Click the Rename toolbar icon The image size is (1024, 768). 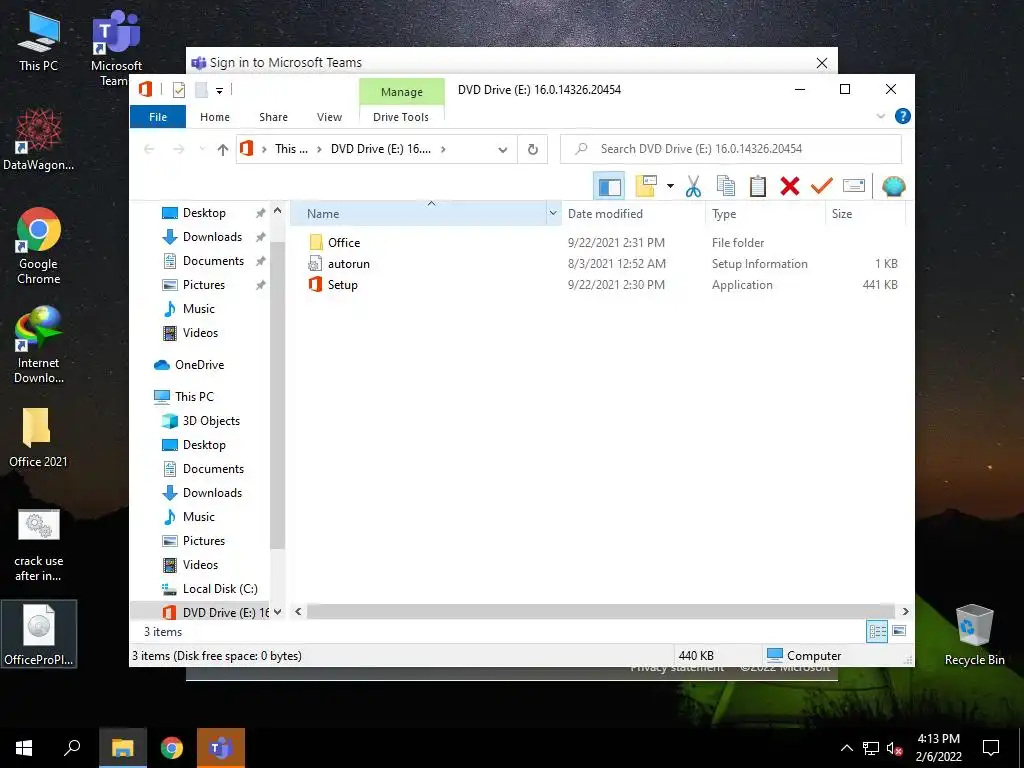click(854, 186)
